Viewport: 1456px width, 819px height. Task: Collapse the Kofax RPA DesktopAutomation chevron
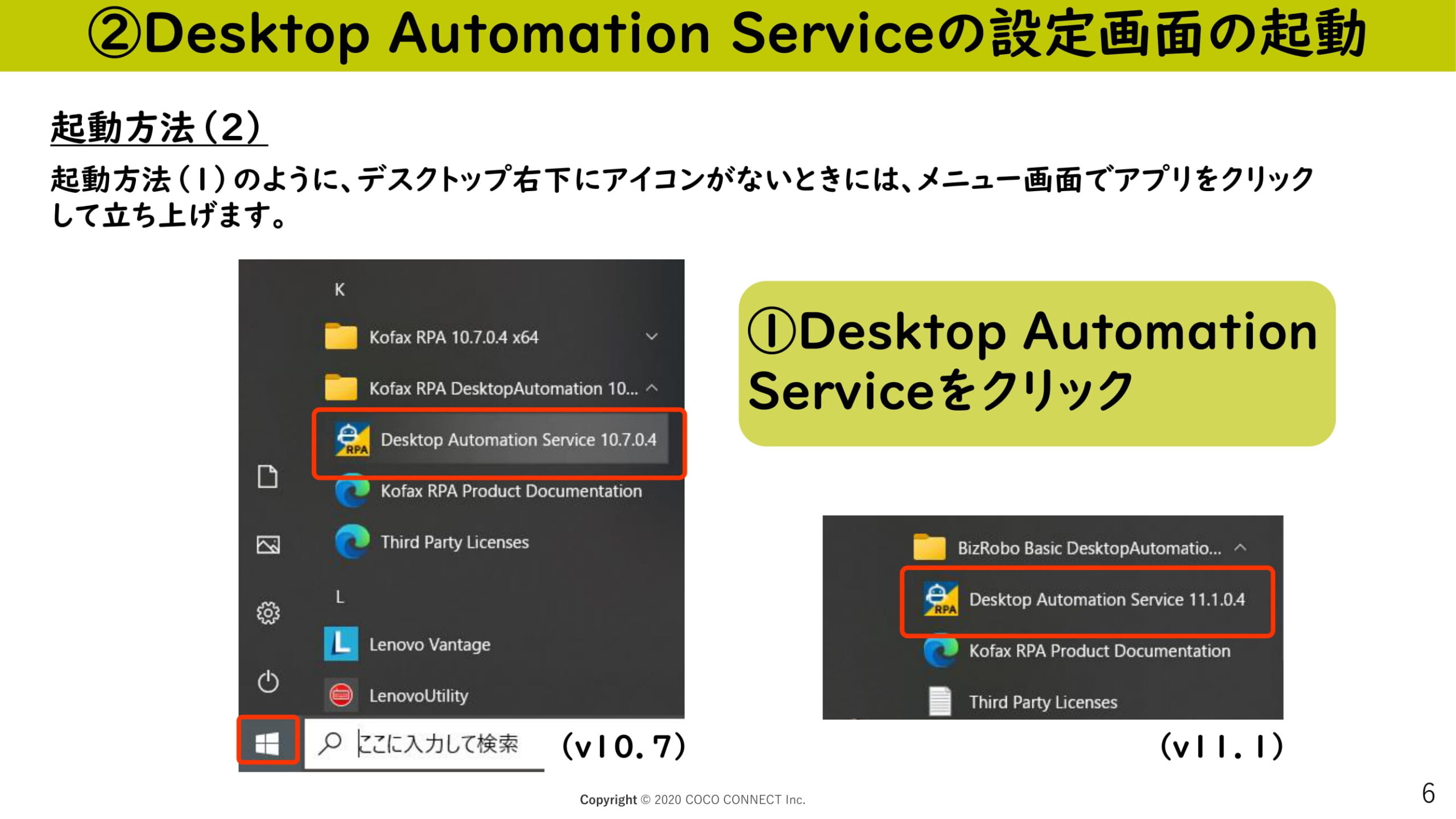(x=652, y=388)
